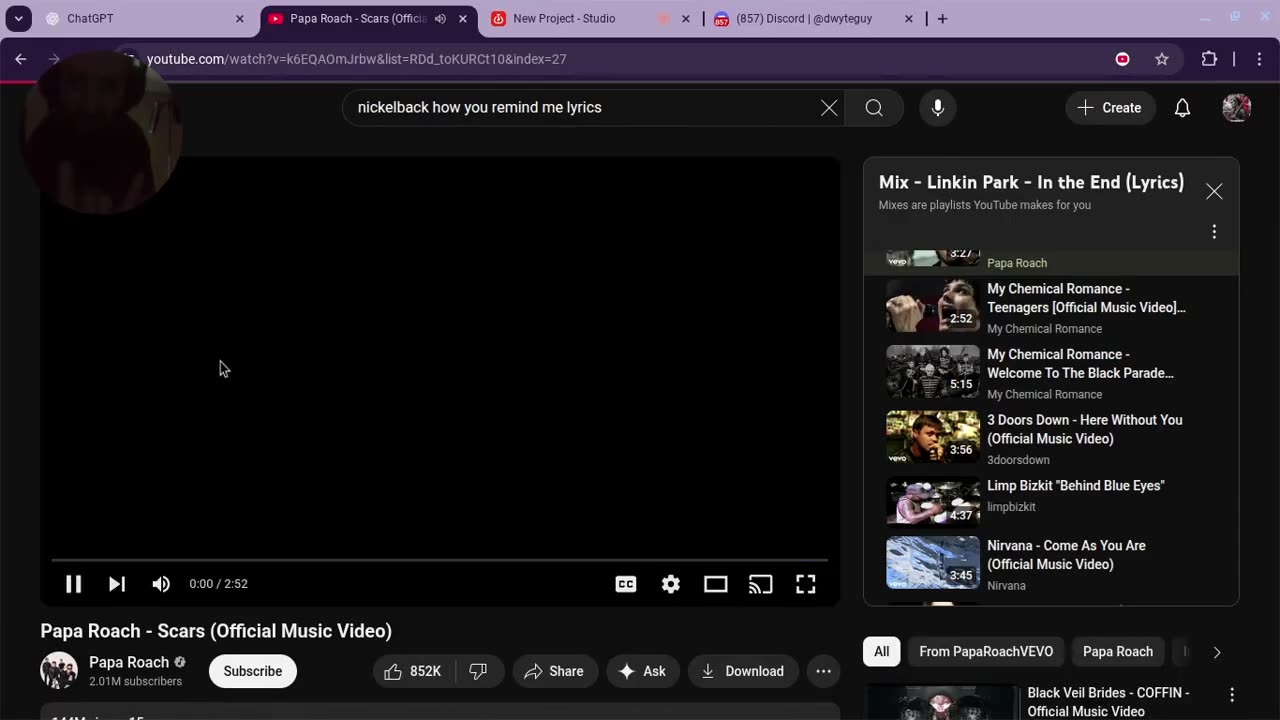Close the Discord tab
Screen dimensions: 1280x720
pos(909,19)
